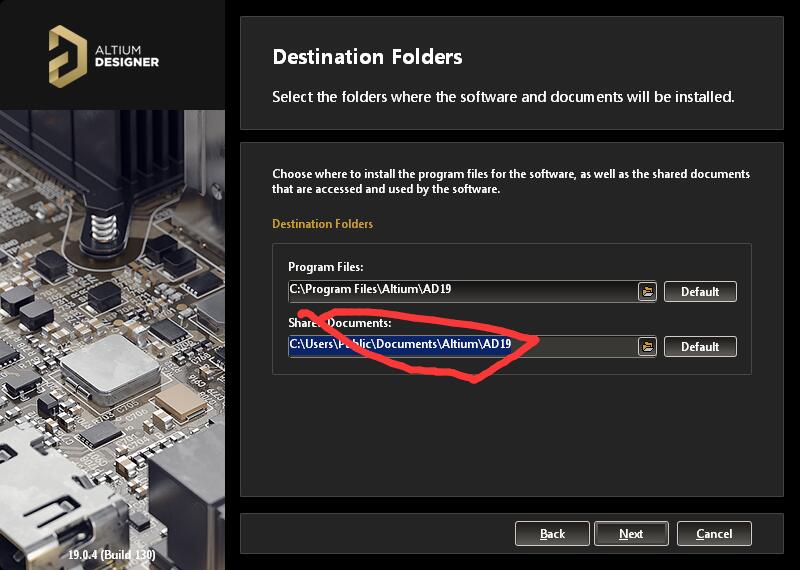This screenshot has width=800, height=570.
Task: Click the ALTIUM DESIGNER wordmark text
Action: click(127, 56)
